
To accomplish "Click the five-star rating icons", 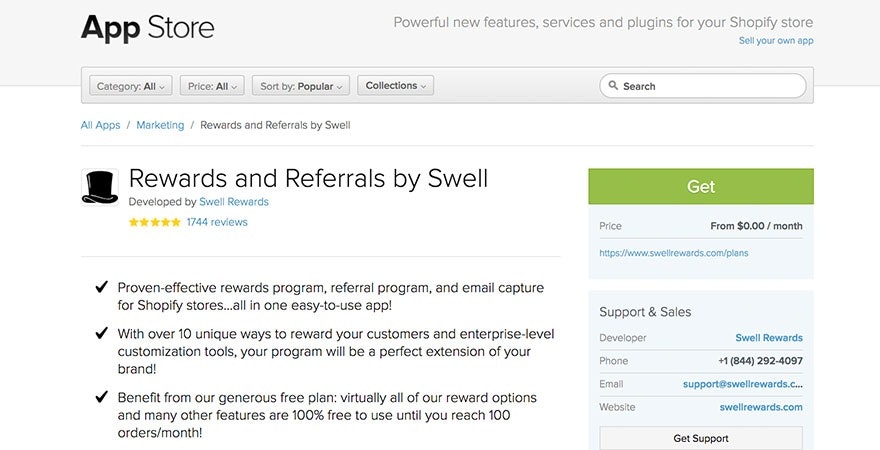I will pyautogui.click(x=154, y=222).
